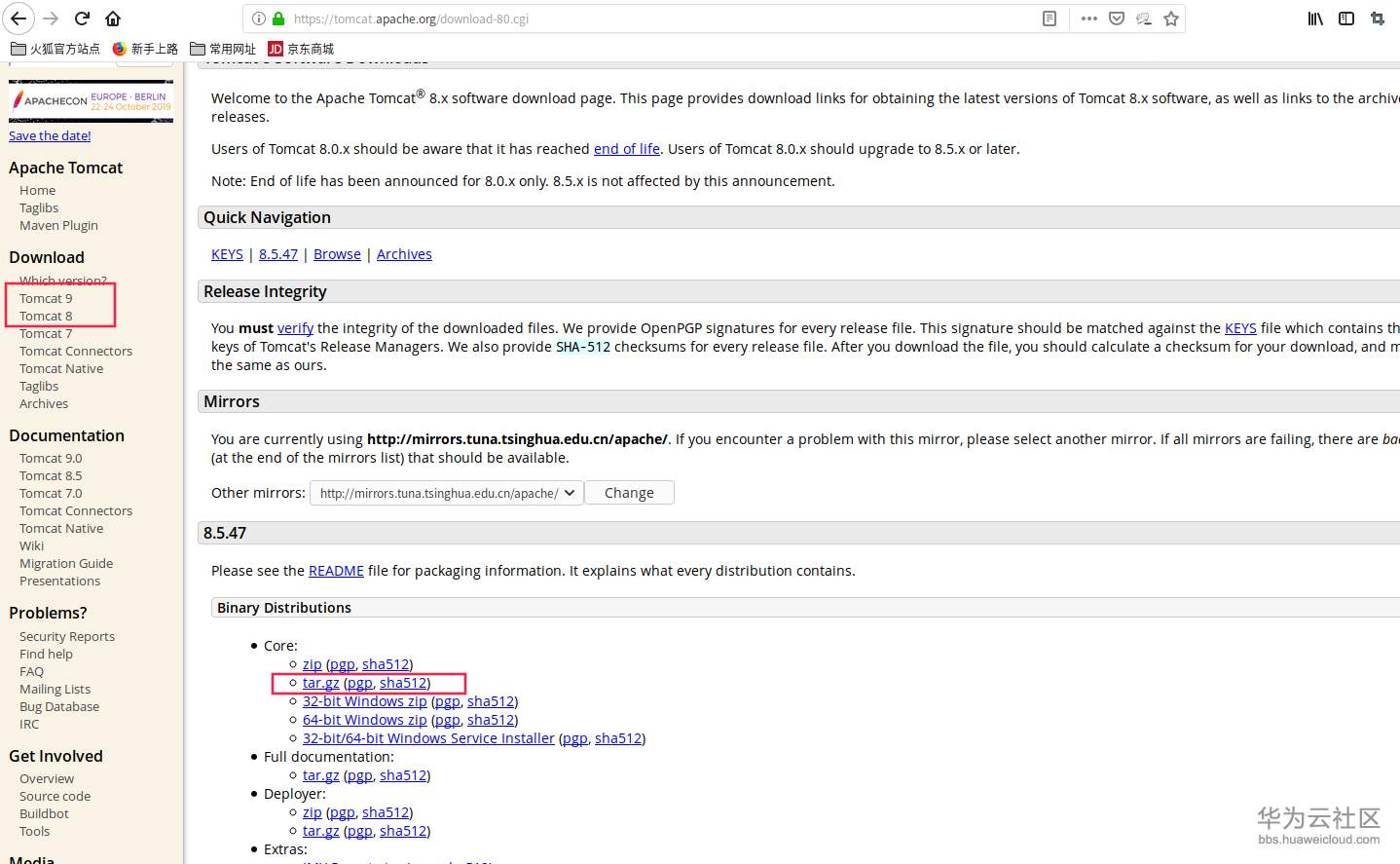This screenshot has height=864, width=1400.
Task: Download the Deployer tar.gz file
Action: 321,831
